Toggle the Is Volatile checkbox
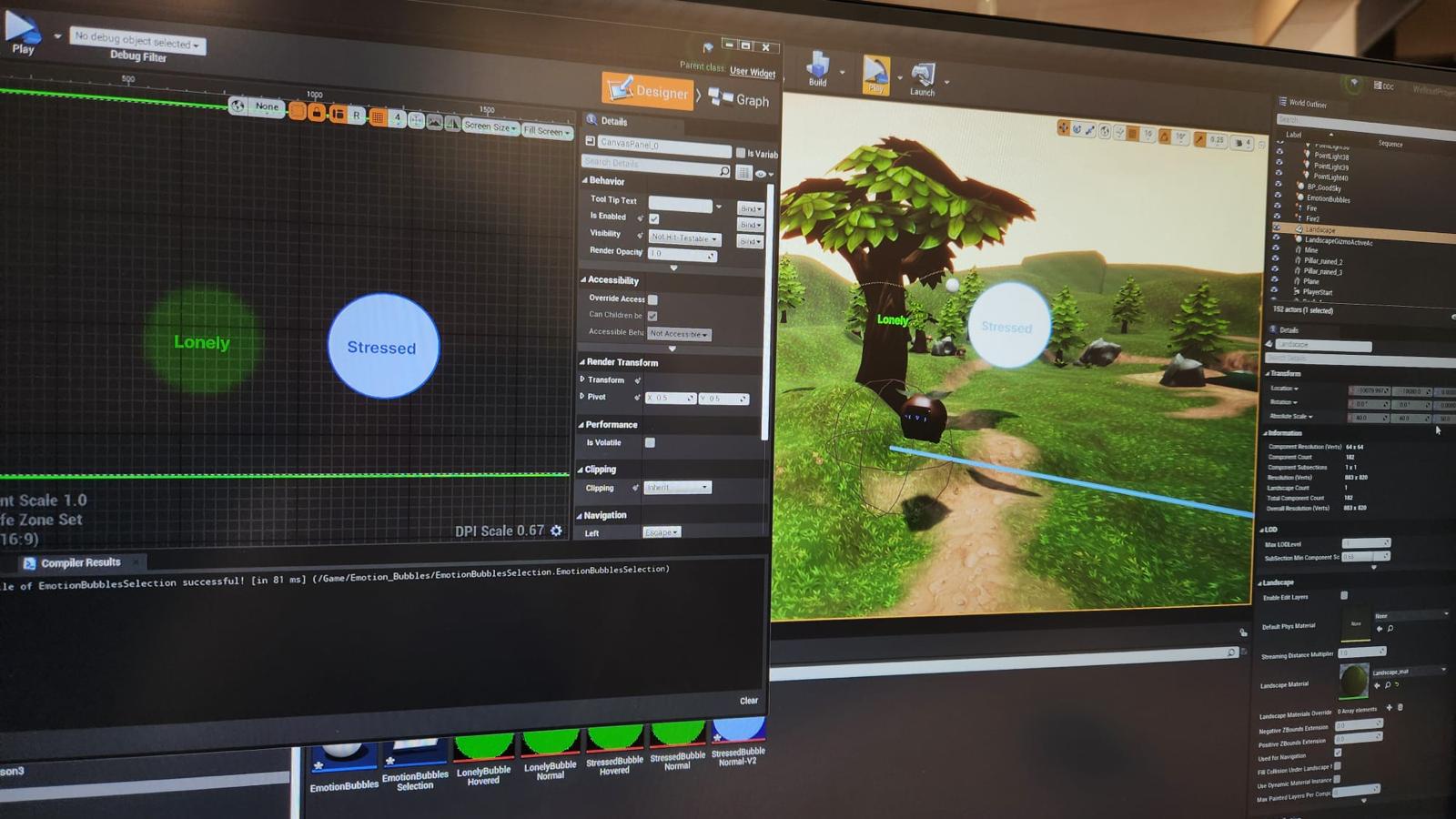This screenshot has width=1456, height=819. pyautogui.click(x=650, y=443)
